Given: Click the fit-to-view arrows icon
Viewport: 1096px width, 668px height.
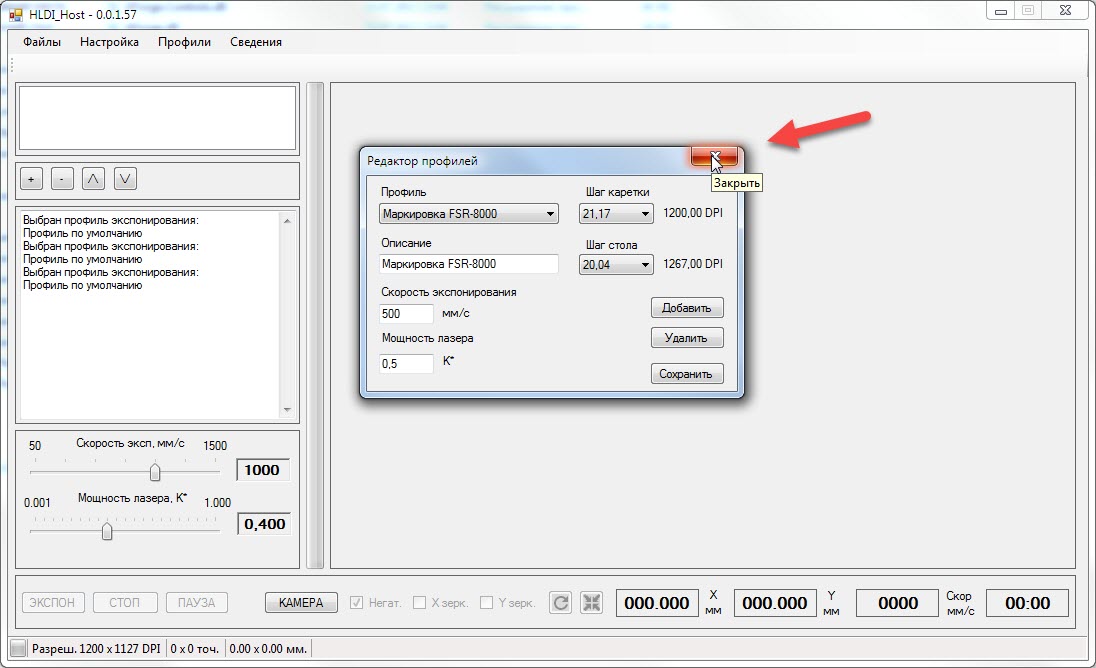Looking at the screenshot, I should pyautogui.click(x=591, y=602).
